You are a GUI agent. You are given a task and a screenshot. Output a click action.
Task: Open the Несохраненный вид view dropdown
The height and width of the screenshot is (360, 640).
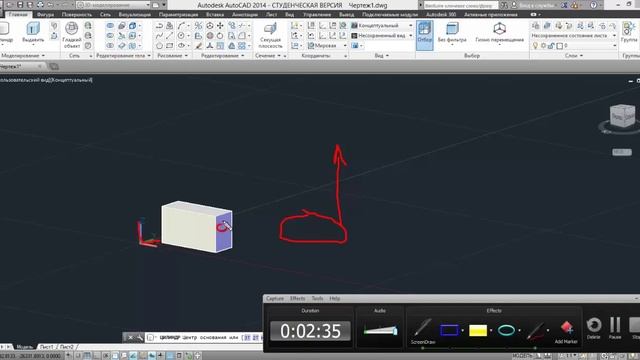click(x=382, y=36)
